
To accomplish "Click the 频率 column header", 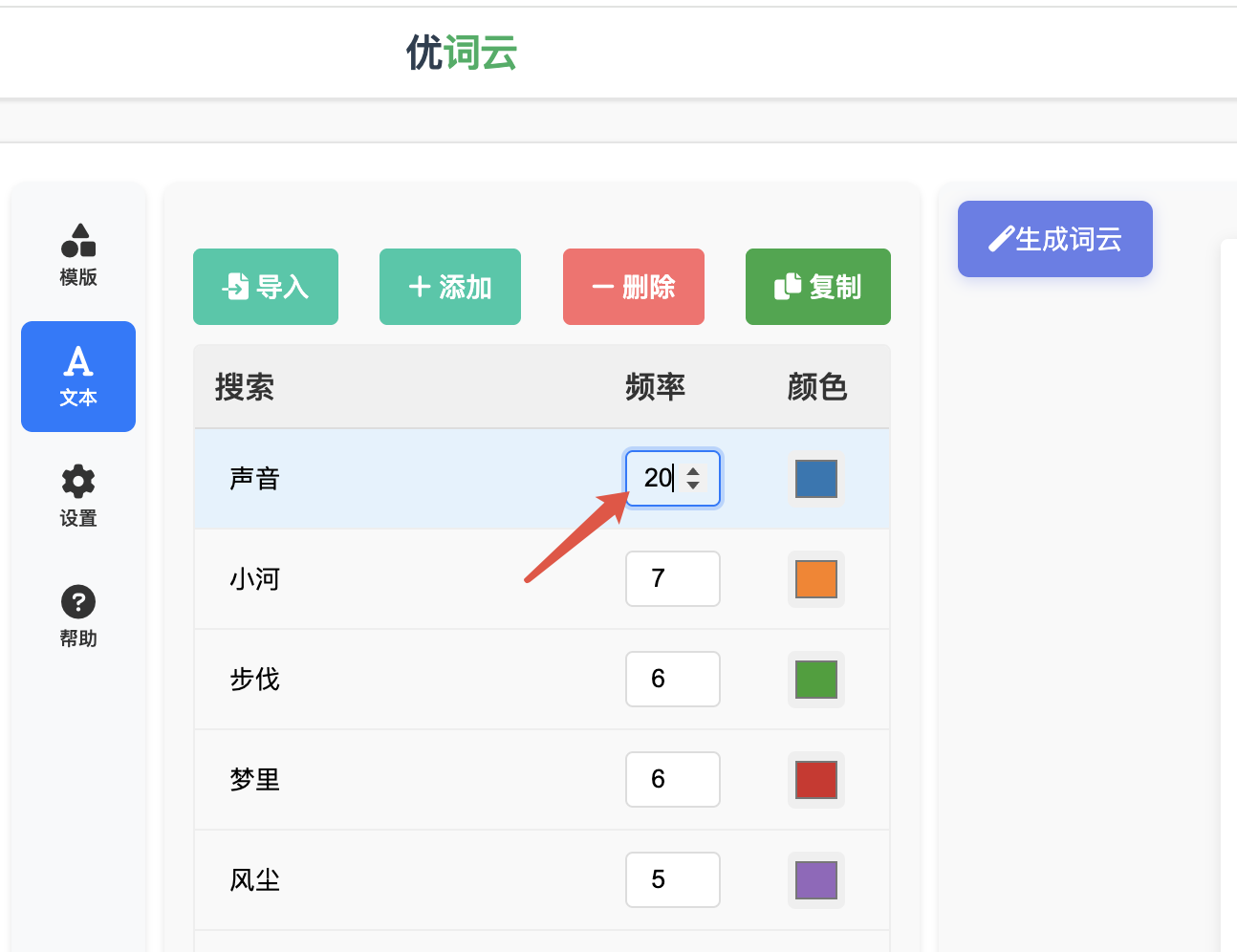I will point(655,386).
